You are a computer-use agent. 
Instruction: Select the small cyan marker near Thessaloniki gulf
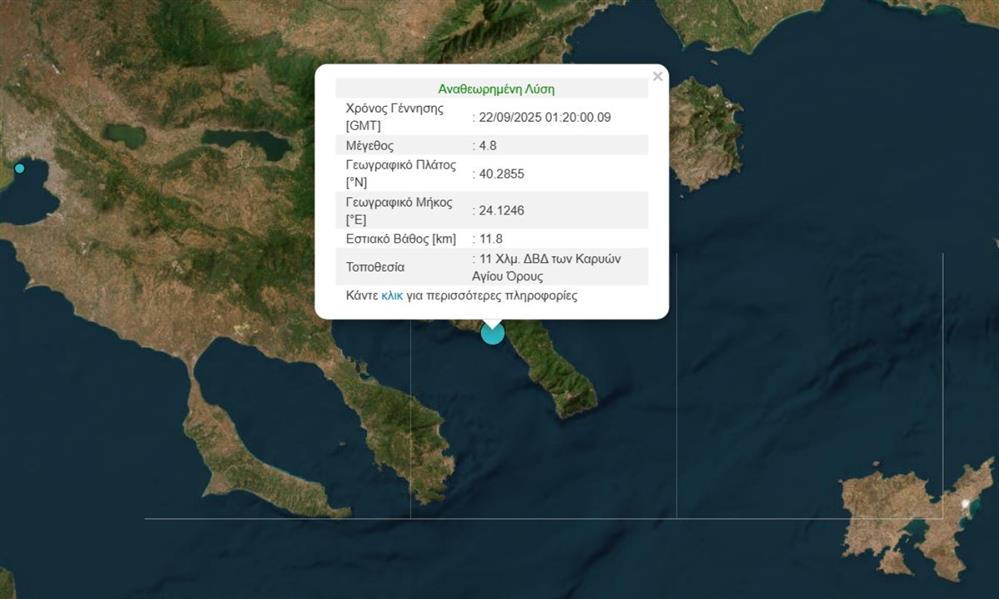pyautogui.click(x=19, y=168)
